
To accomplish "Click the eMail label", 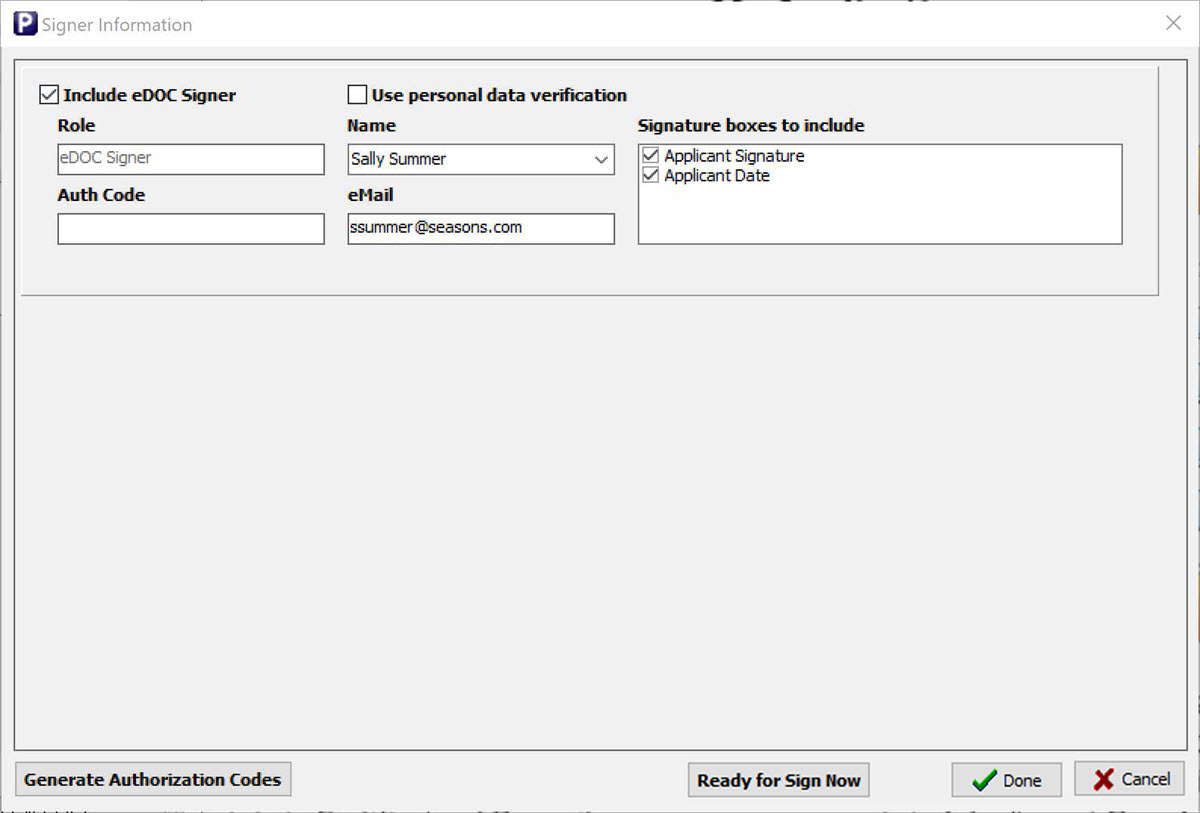I will click(x=370, y=195).
